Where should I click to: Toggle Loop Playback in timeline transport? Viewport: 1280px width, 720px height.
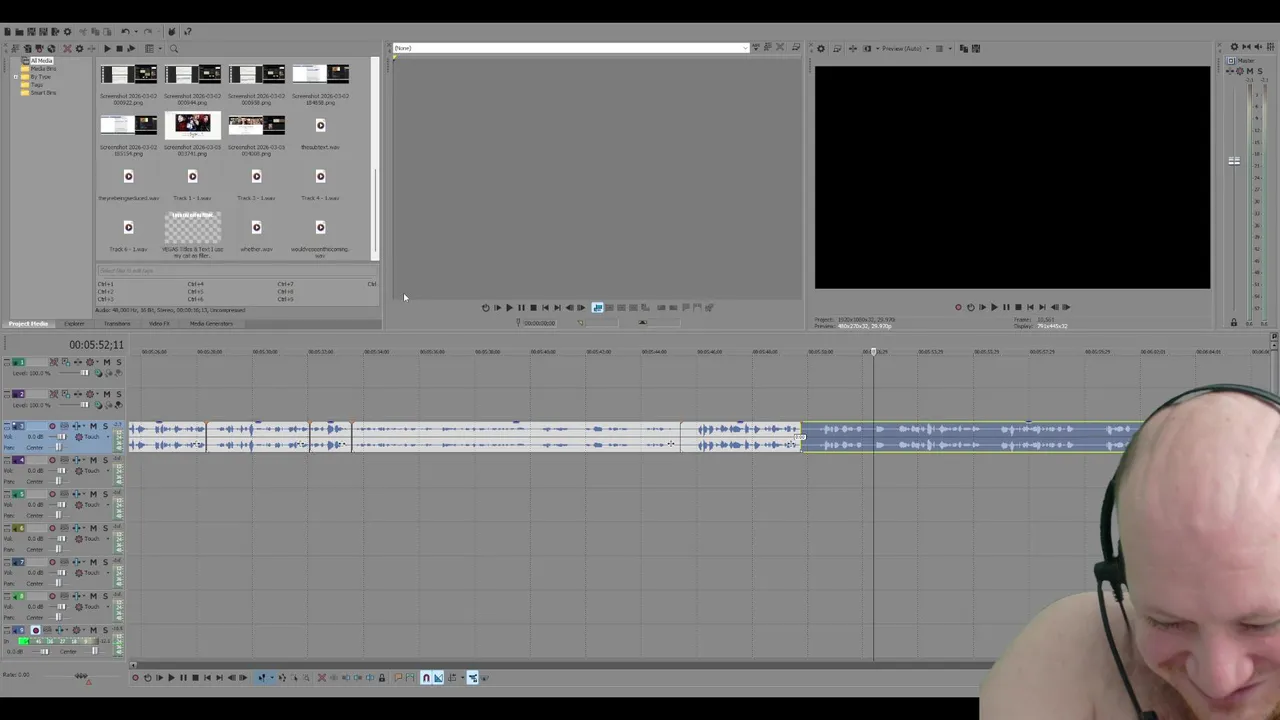tap(148, 677)
